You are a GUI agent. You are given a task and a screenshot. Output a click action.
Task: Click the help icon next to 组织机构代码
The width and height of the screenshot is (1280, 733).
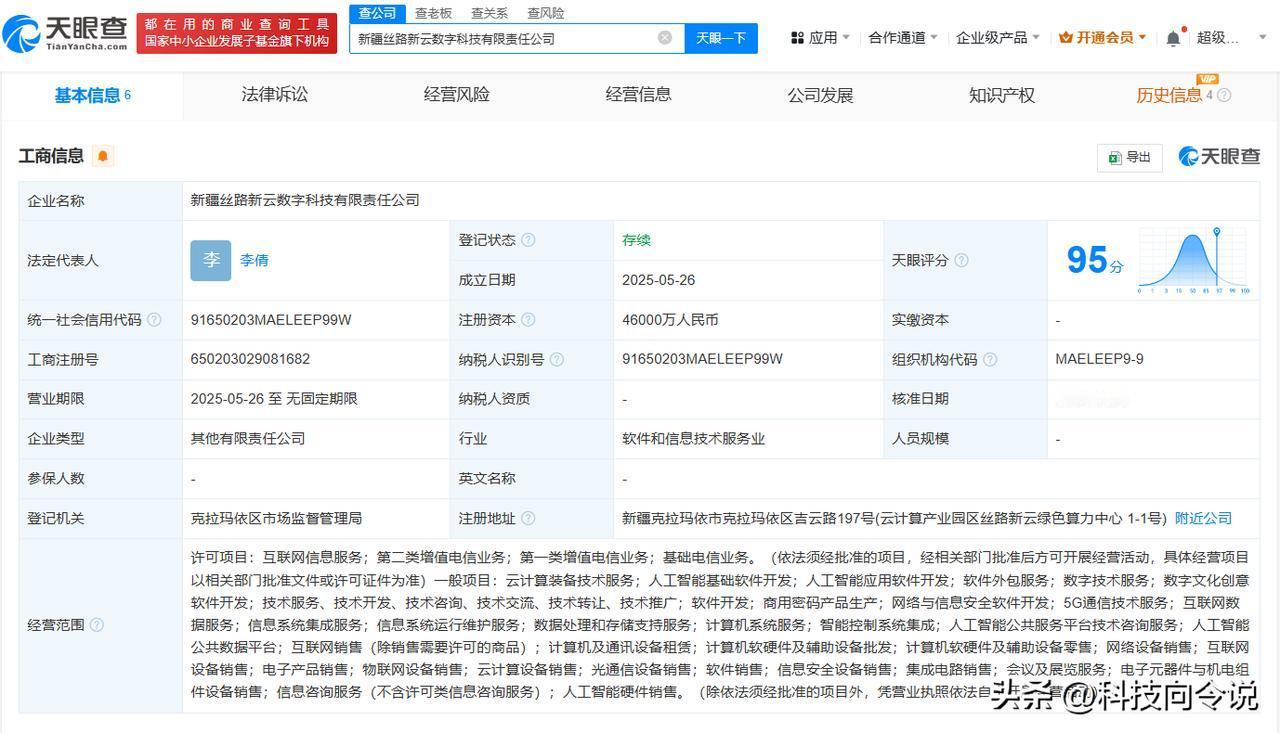pos(990,359)
